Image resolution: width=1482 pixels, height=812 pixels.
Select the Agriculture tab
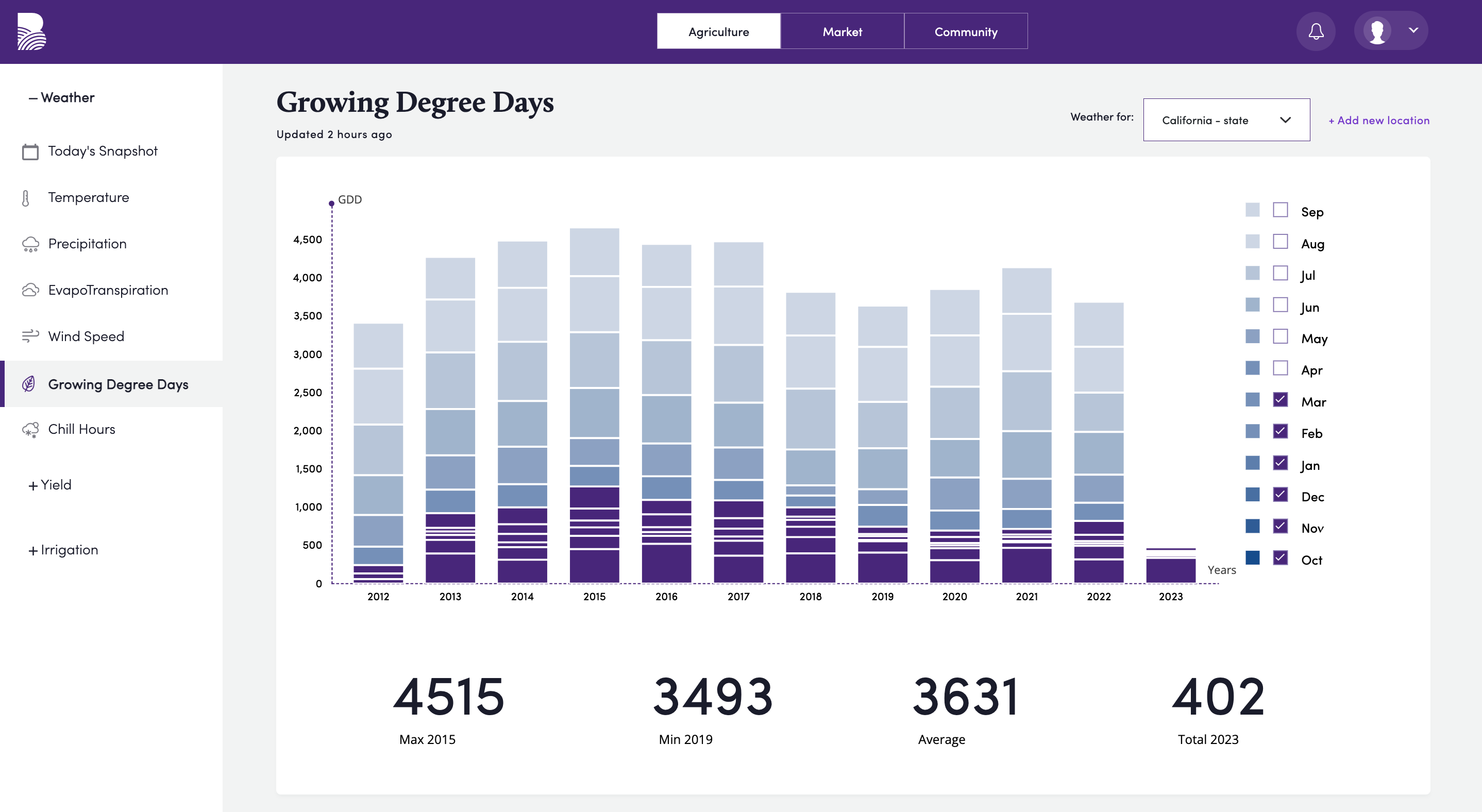pyautogui.click(x=719, y=32)
